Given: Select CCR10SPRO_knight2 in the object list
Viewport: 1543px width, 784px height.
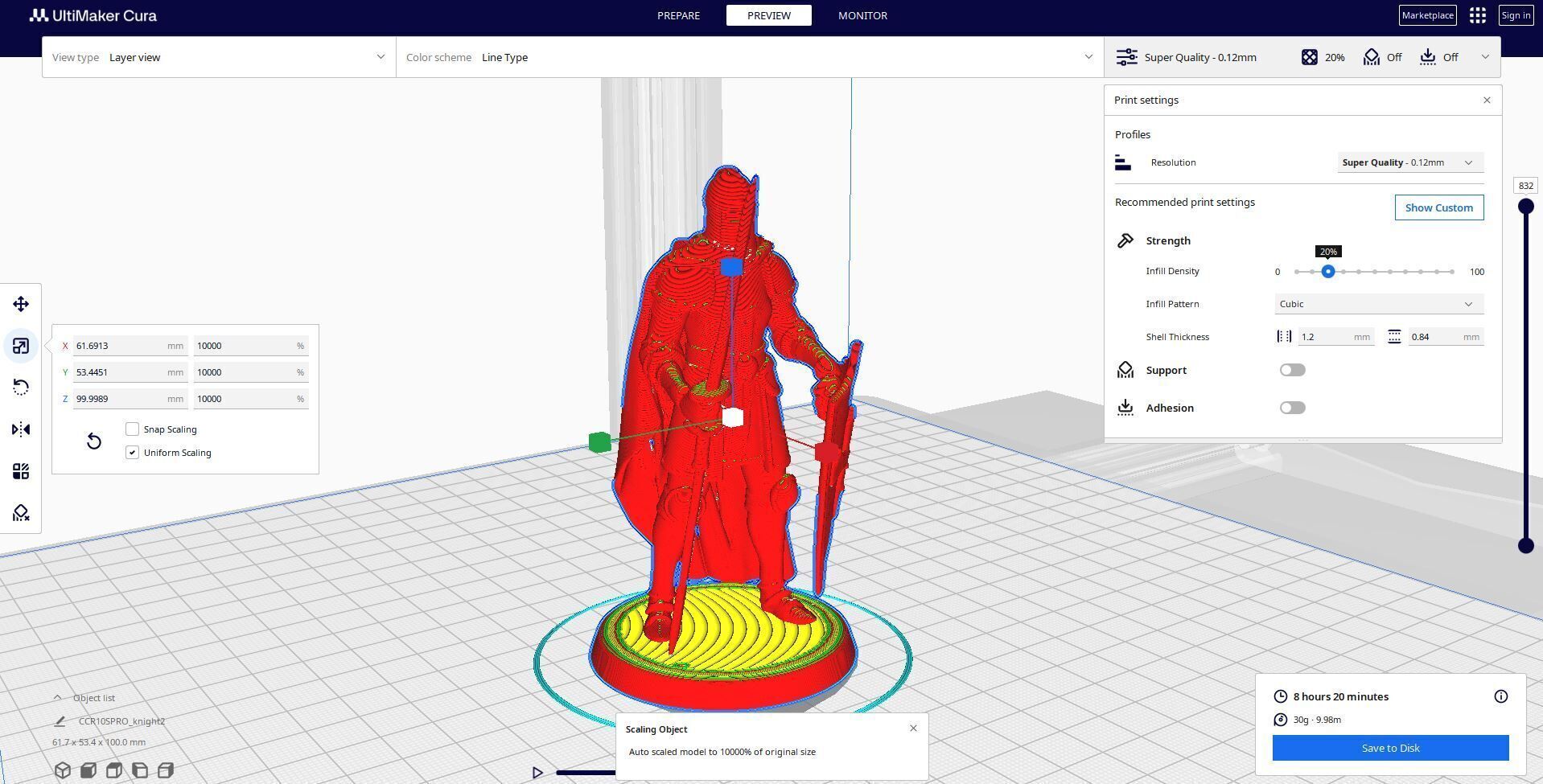Looking at the screenshot, I should tap(121, 721).
